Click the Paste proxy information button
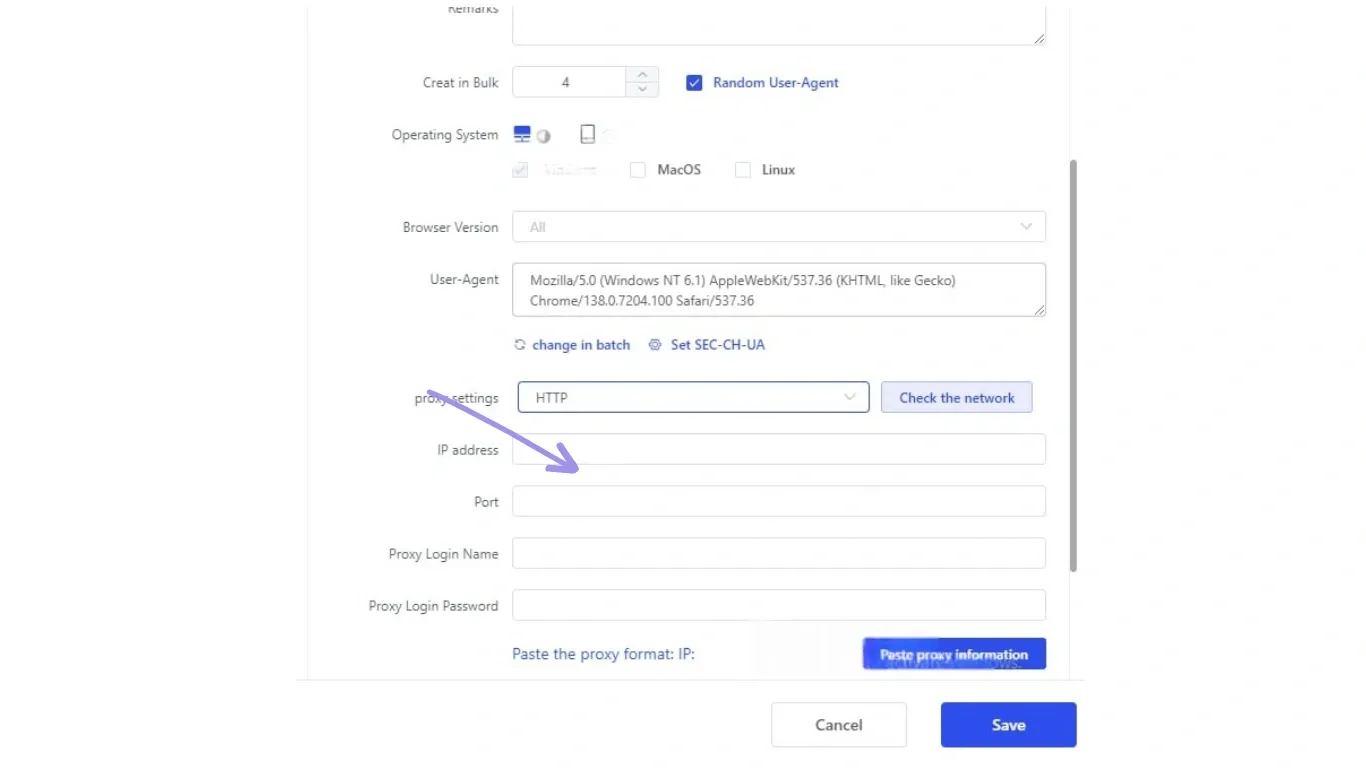1366x768 pixels. [x=953, y=653]
